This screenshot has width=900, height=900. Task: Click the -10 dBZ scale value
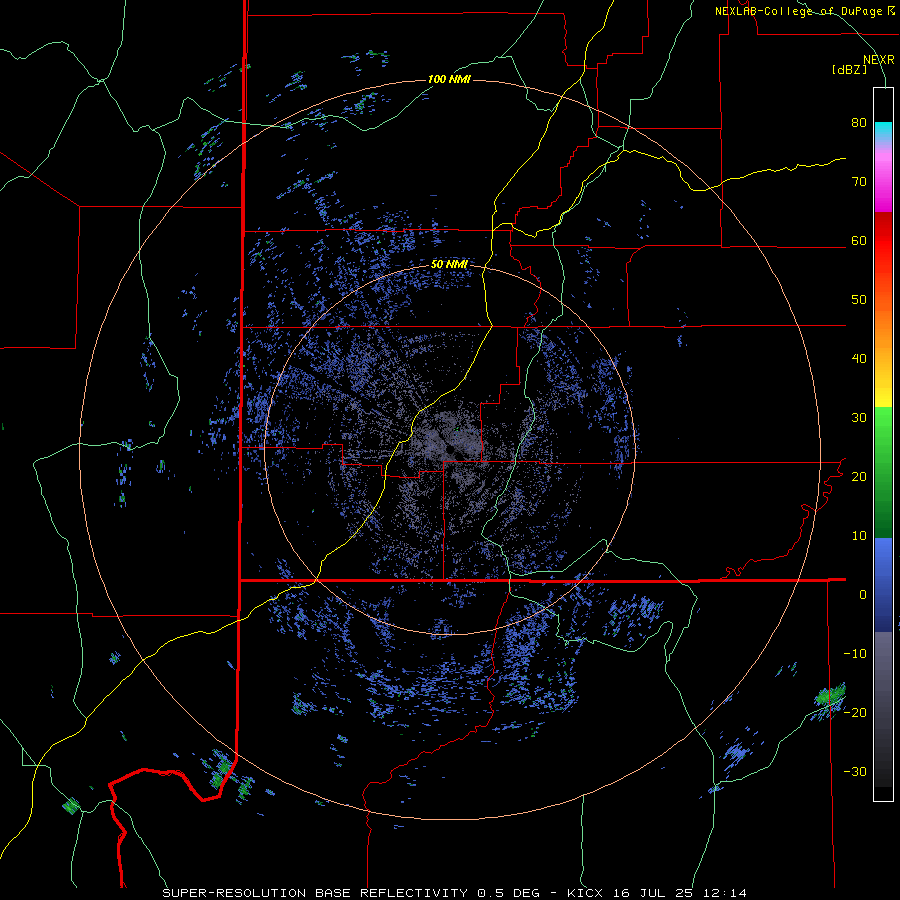(855, 654)
